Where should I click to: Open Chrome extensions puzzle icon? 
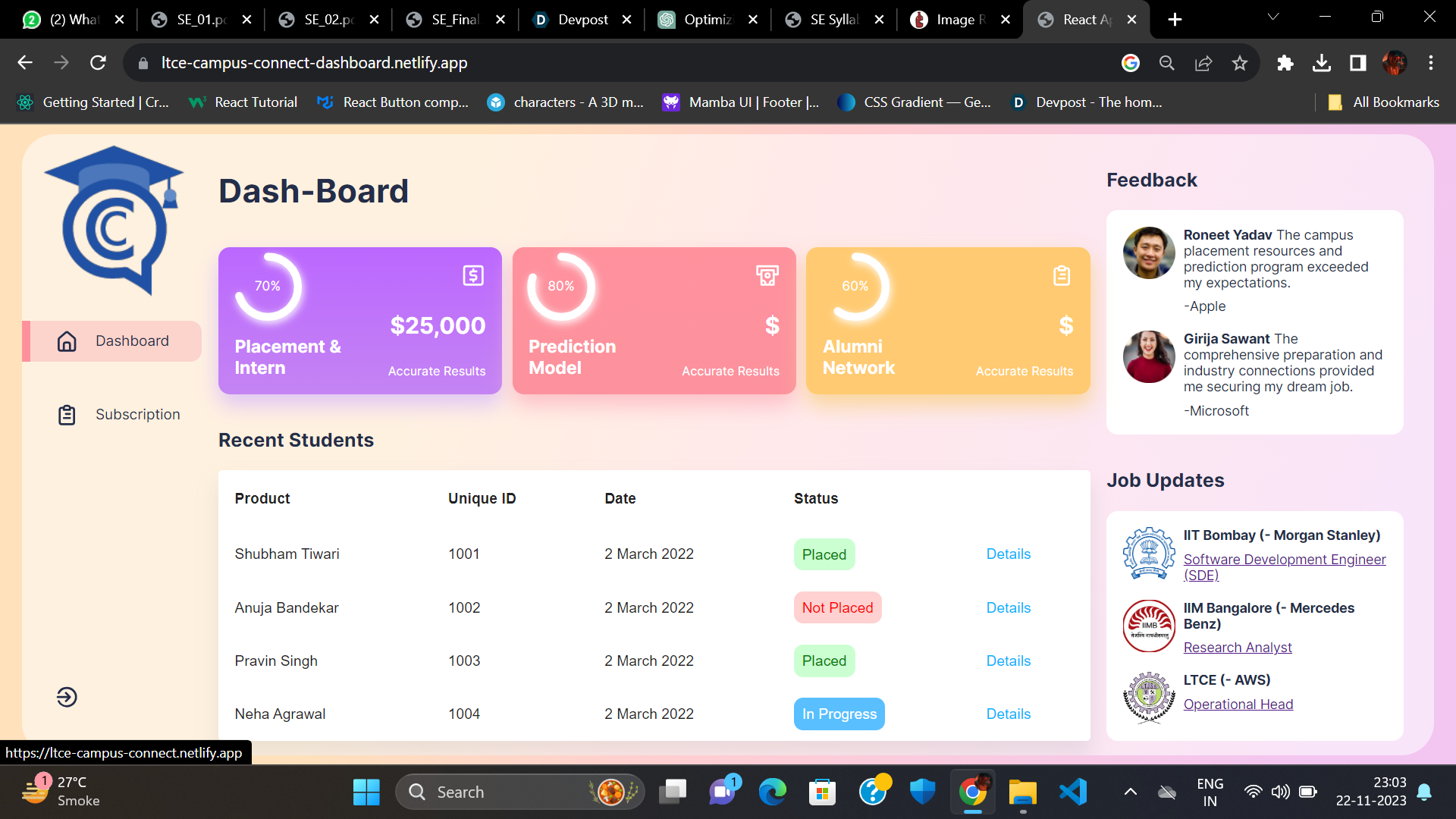pyautogui.click(x=1285, y=63)
